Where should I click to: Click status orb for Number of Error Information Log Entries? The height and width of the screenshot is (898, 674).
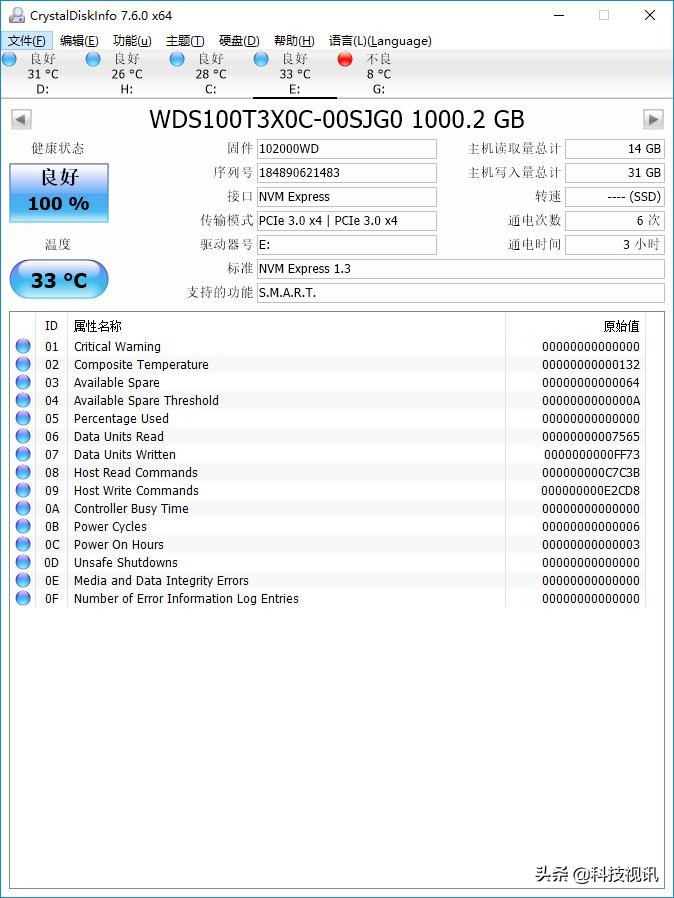(23, 598)
